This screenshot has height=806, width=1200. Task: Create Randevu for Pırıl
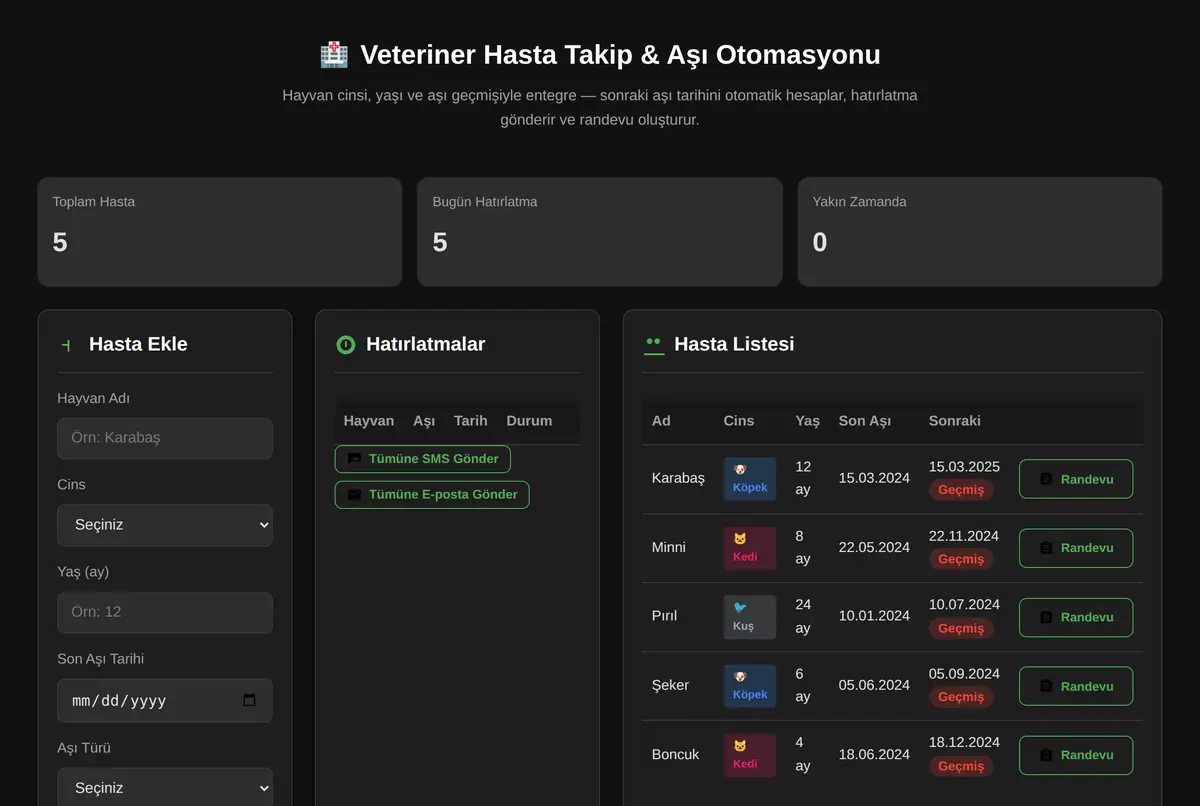[1076, 617]
